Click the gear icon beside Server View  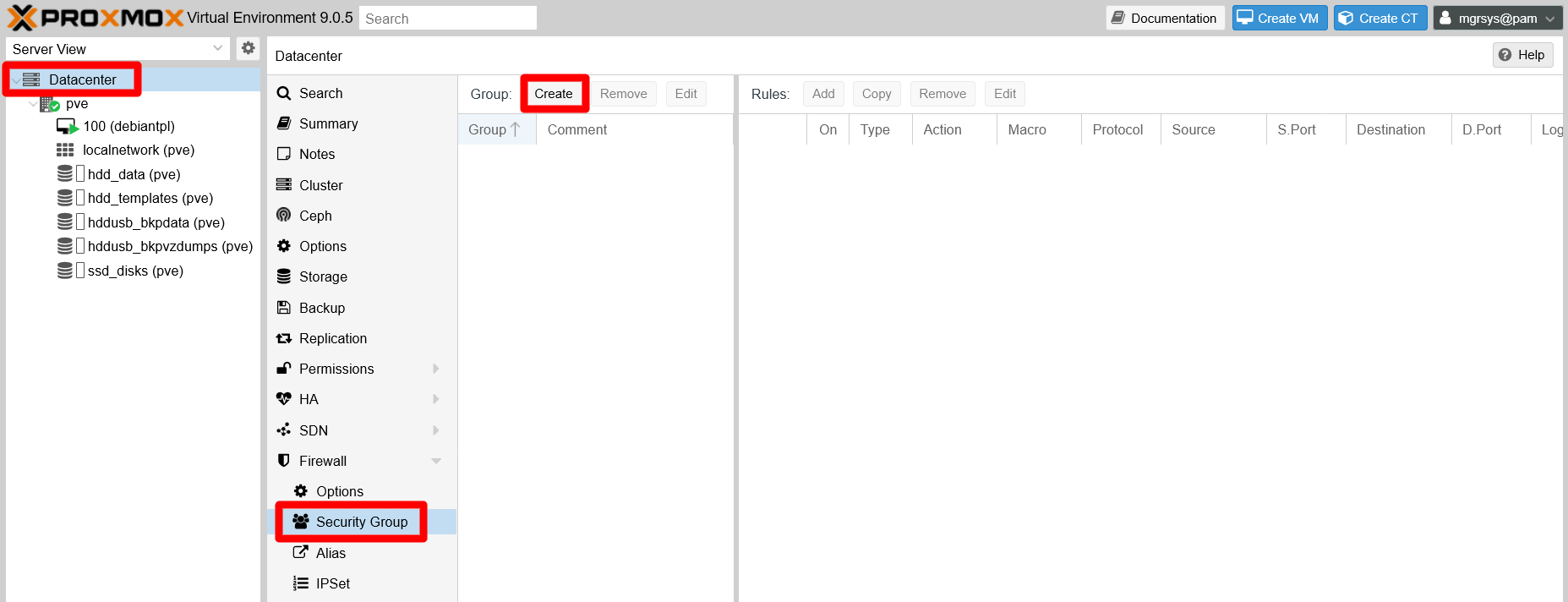point(248,48)
